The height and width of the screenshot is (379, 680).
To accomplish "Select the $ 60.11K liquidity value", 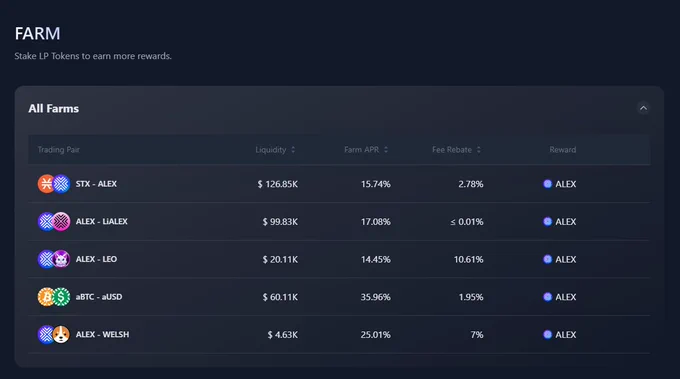I will point(280,297).
